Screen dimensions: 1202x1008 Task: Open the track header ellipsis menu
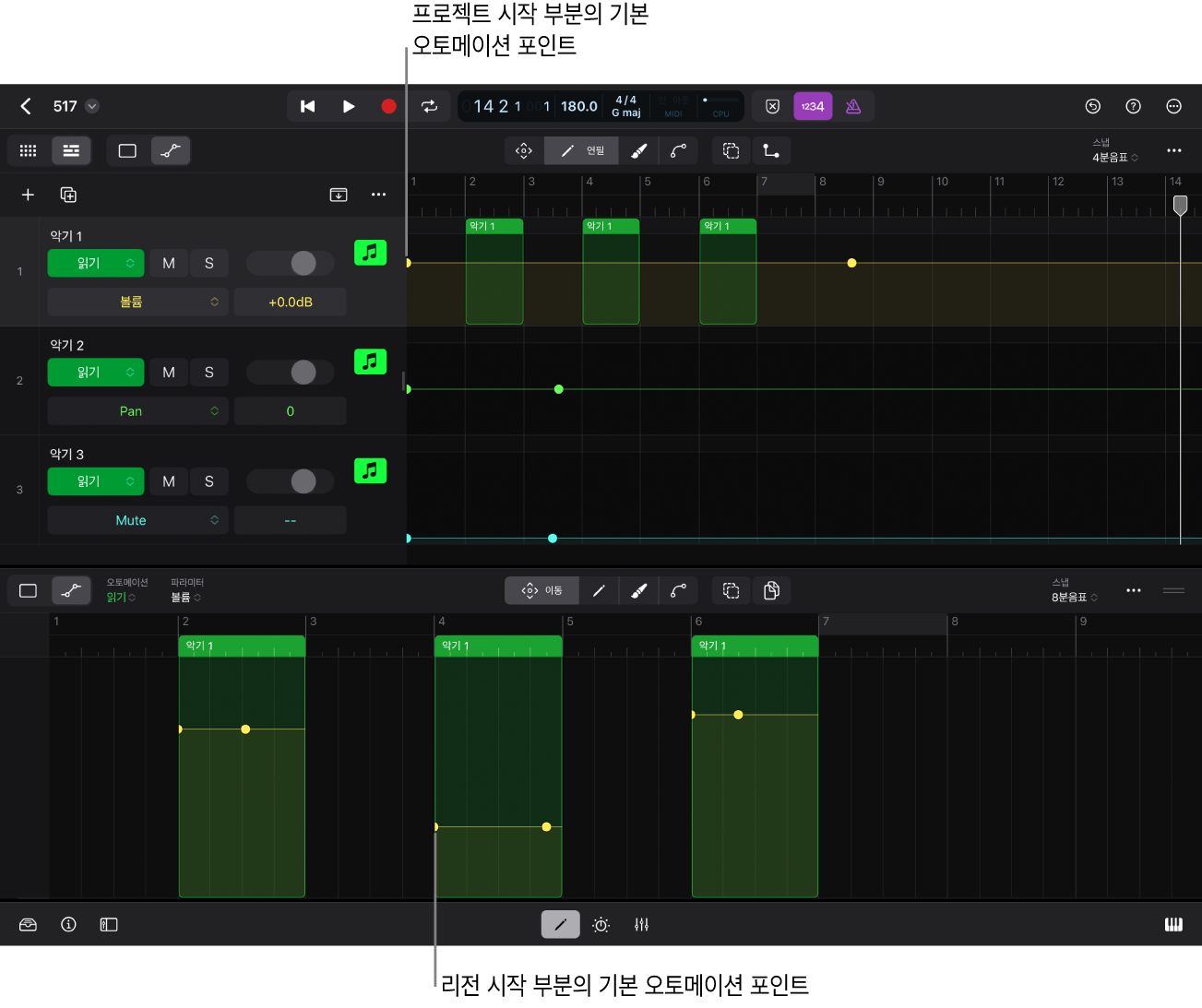(x=378, y=195)
